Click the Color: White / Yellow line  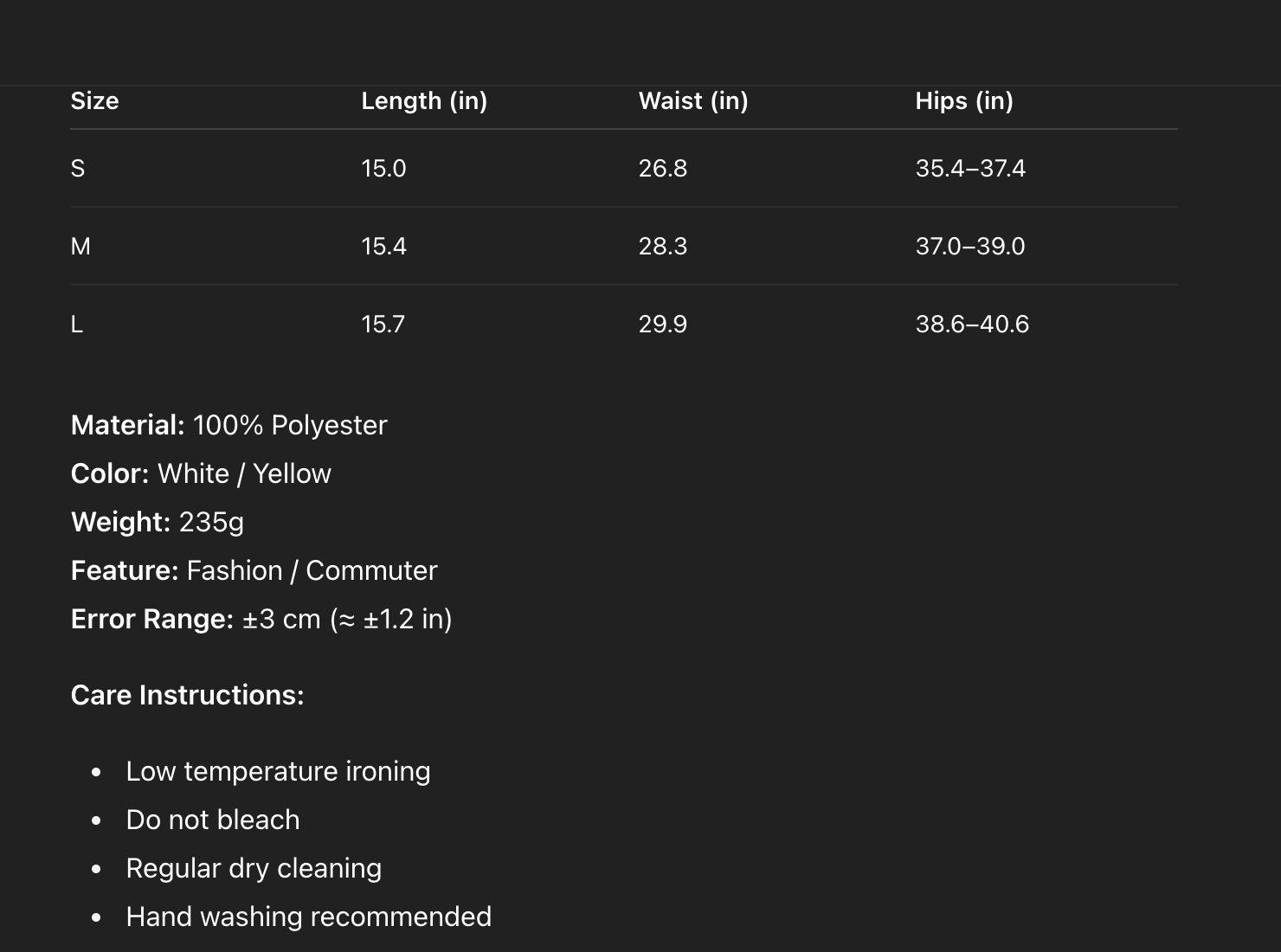201,473
